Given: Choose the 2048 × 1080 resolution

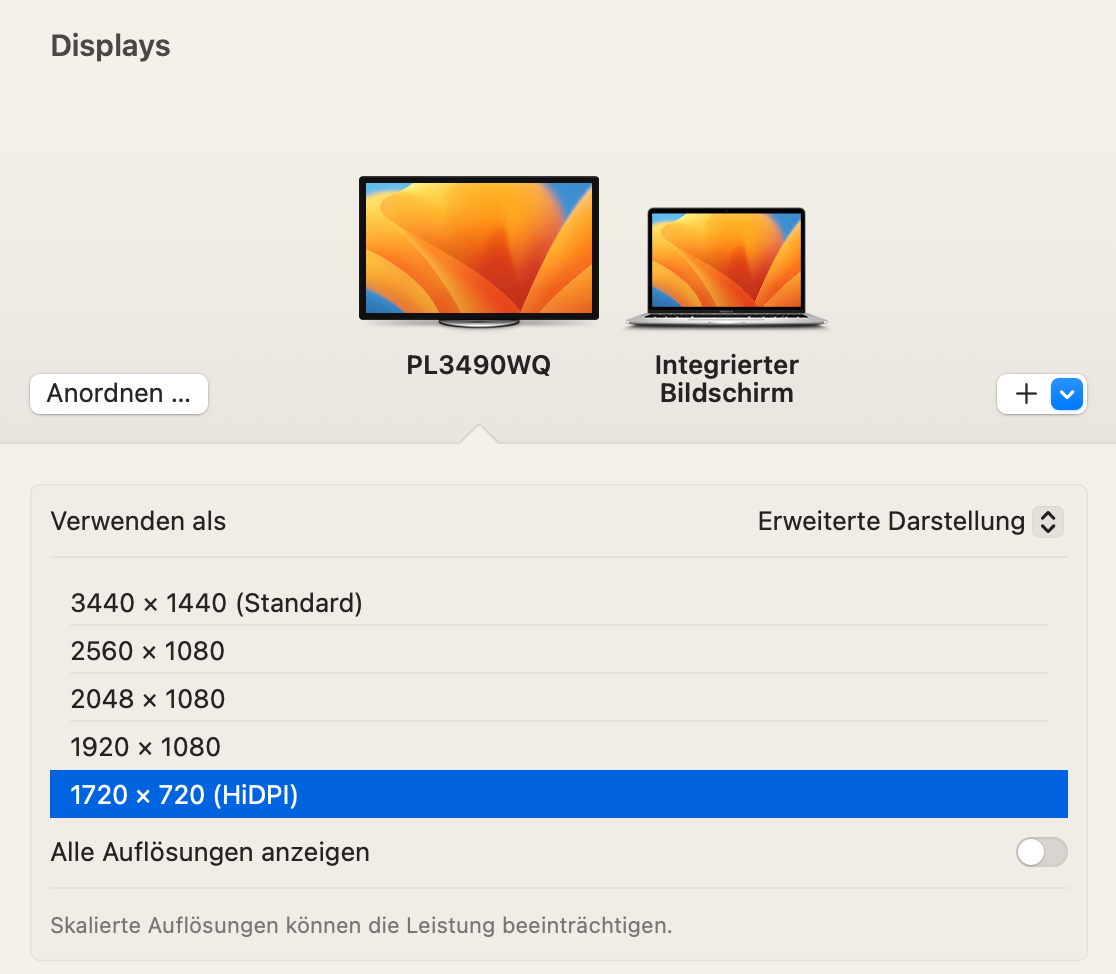Looking at the screenshot, I should point(559,698).
